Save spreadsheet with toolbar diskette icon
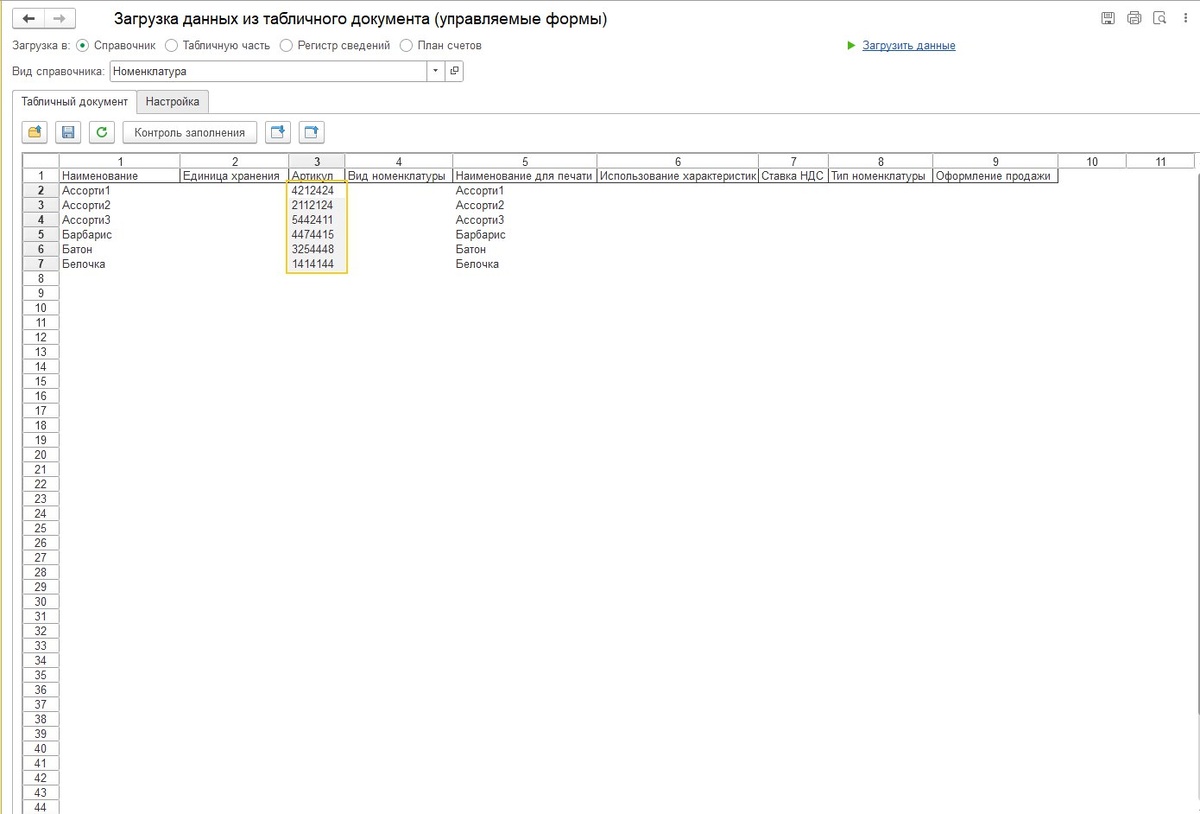The width and height of the screenshot is (1200, 814). 68,132
